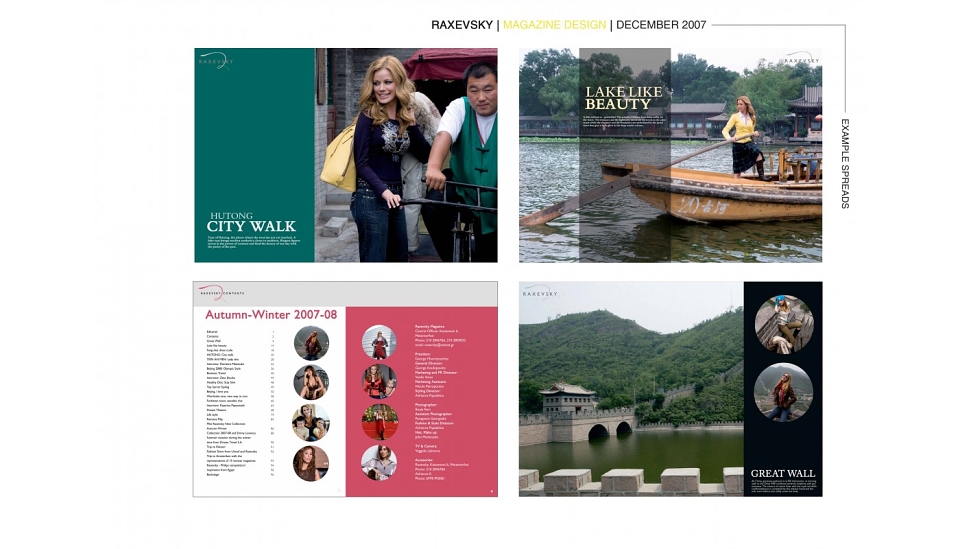Click Raxevsky Contents logo on gray header

click(x=221, y=293)
